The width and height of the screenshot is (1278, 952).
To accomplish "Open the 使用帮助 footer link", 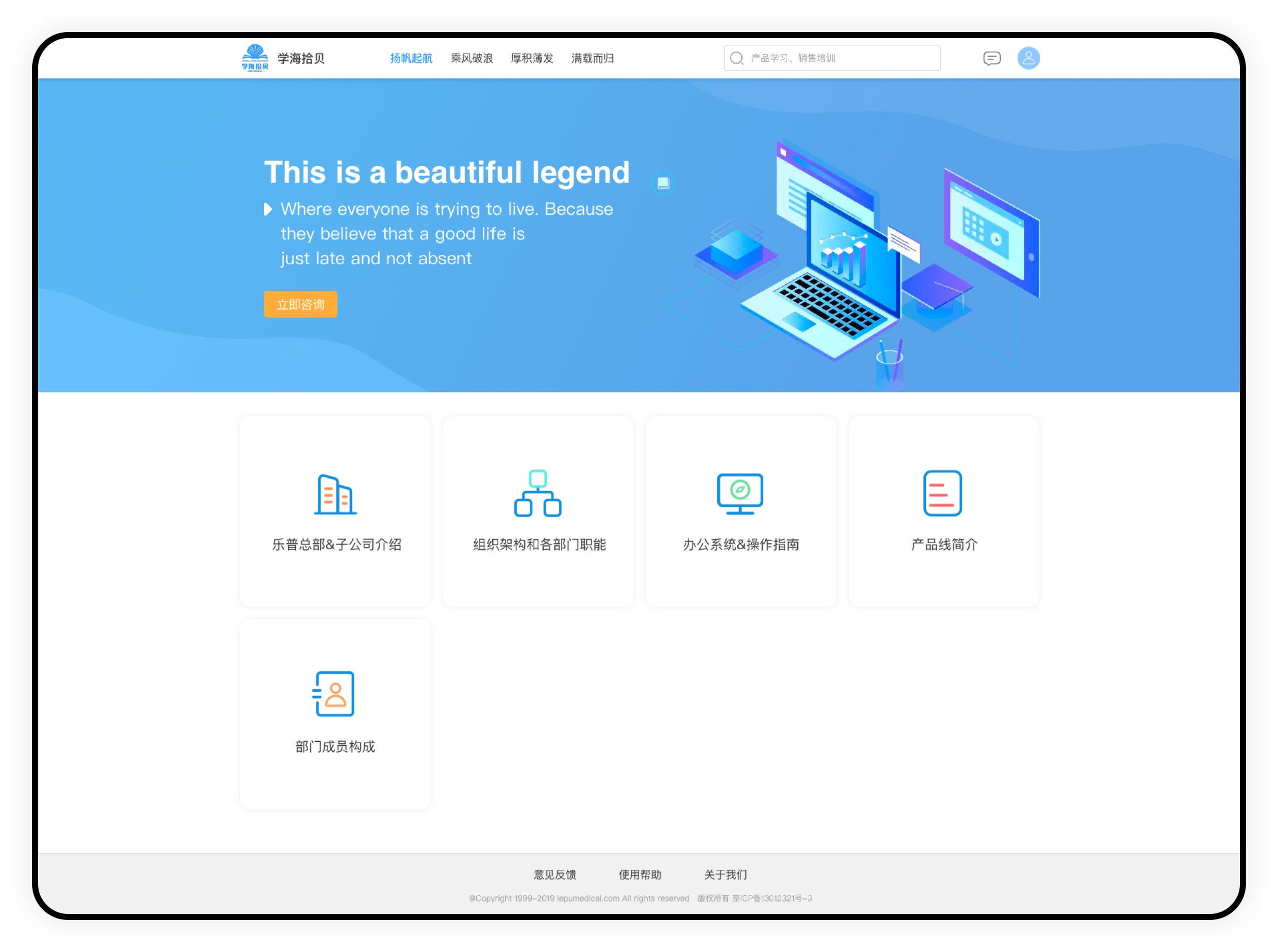I will click(x=640, y=875).
